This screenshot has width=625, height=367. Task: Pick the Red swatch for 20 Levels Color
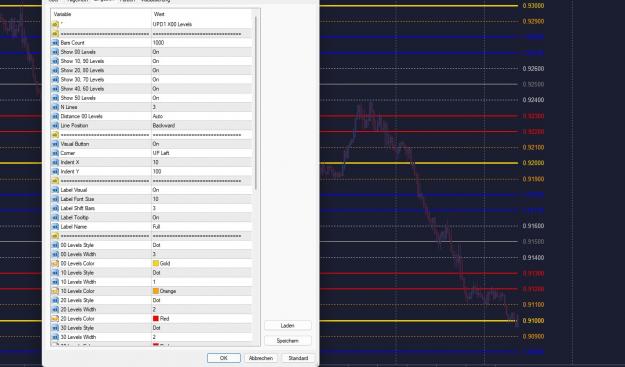pyautogui.click(x=156, y=318)
